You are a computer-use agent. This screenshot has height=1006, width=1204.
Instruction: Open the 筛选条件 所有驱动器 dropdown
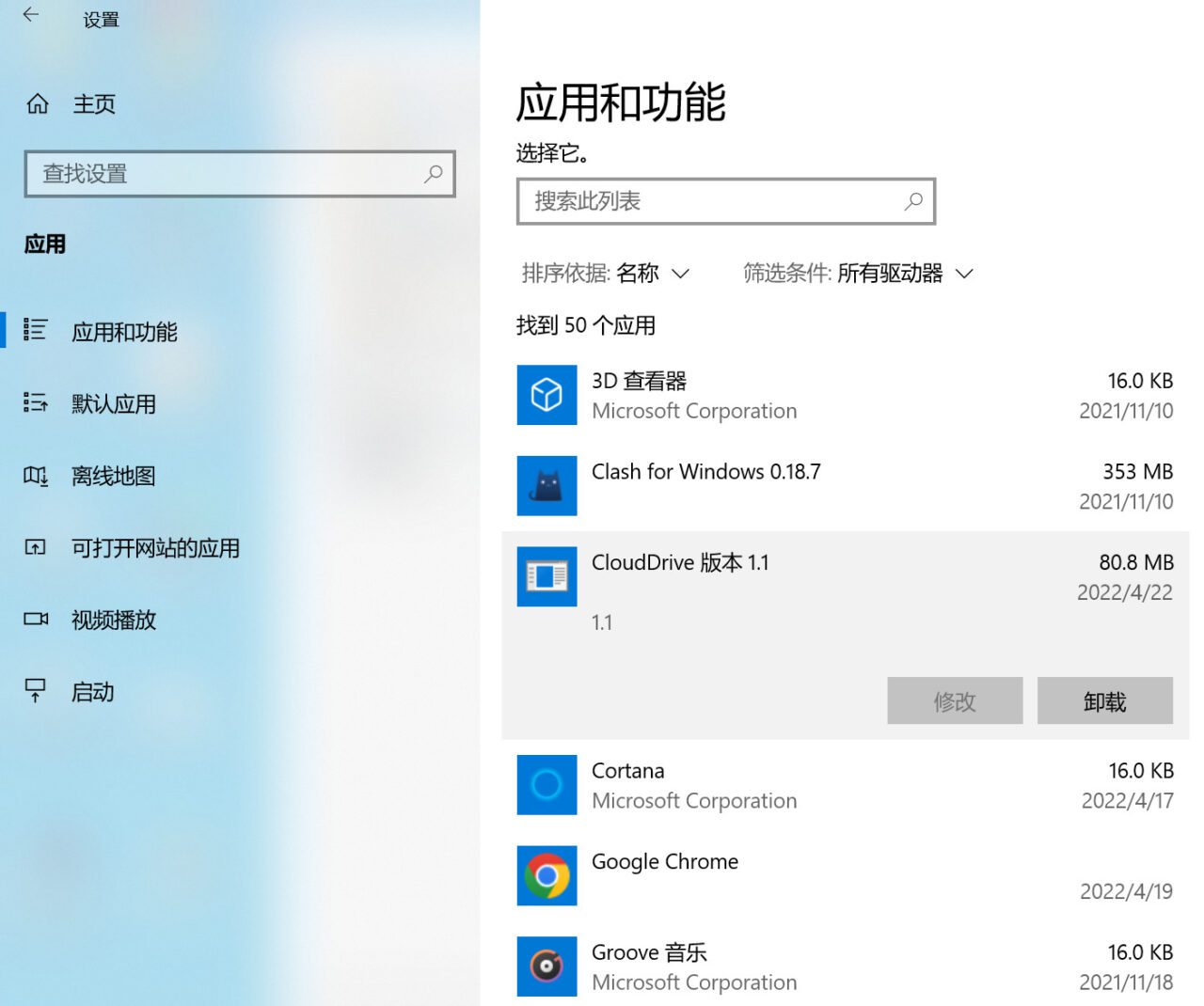tap(858, 274)
